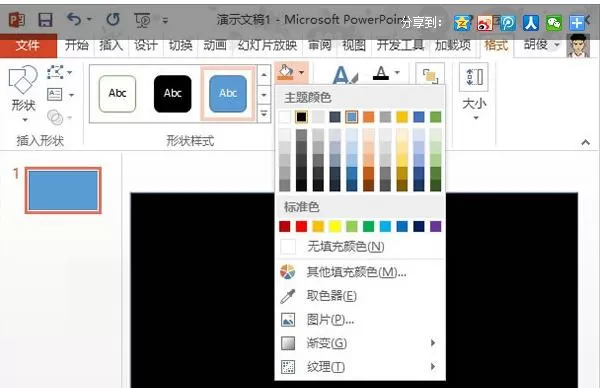Switch to the 切换 Transitions tab

point(180,45)
